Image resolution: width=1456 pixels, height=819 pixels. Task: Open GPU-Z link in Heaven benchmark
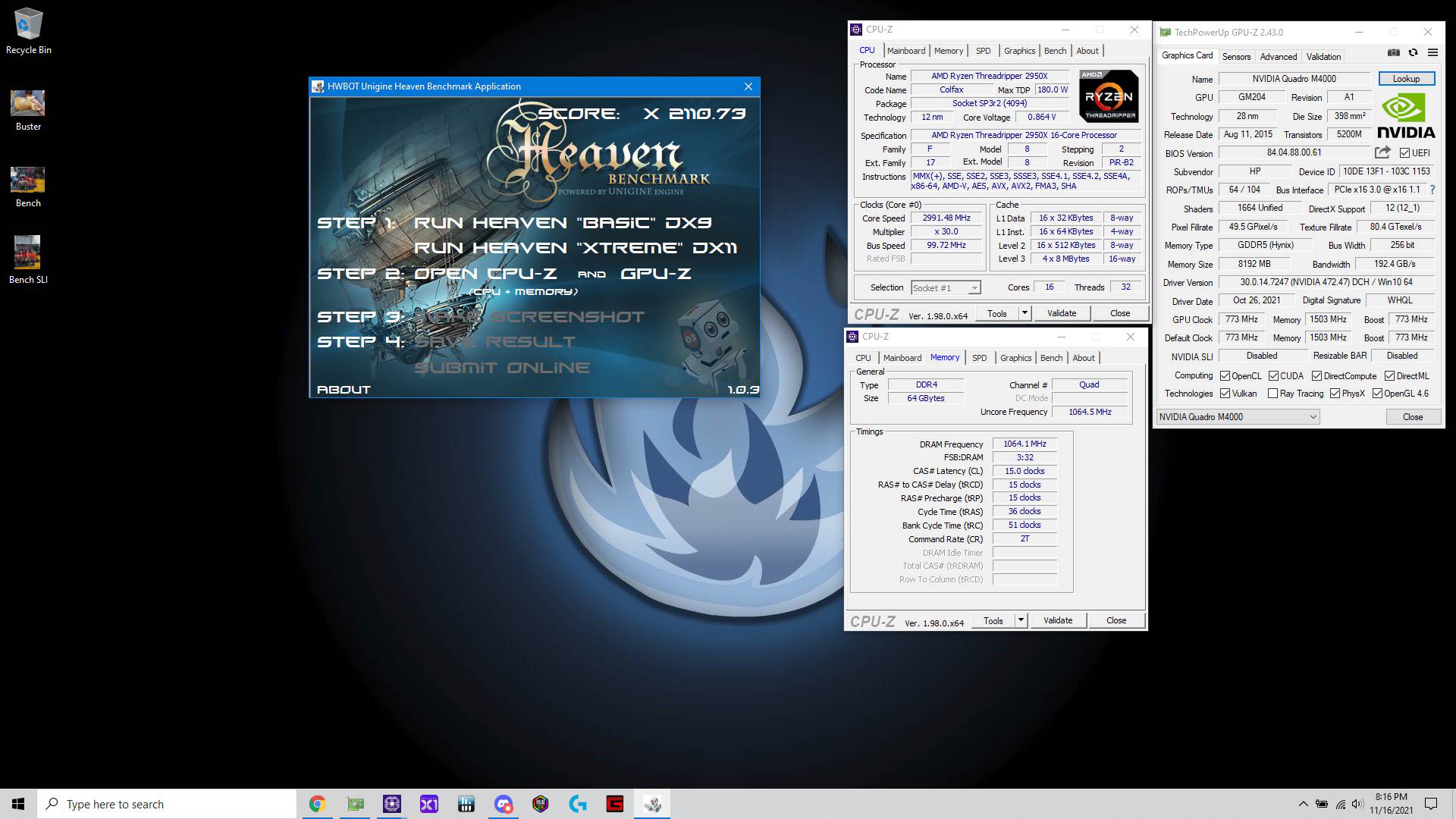(x=655, y=274)
